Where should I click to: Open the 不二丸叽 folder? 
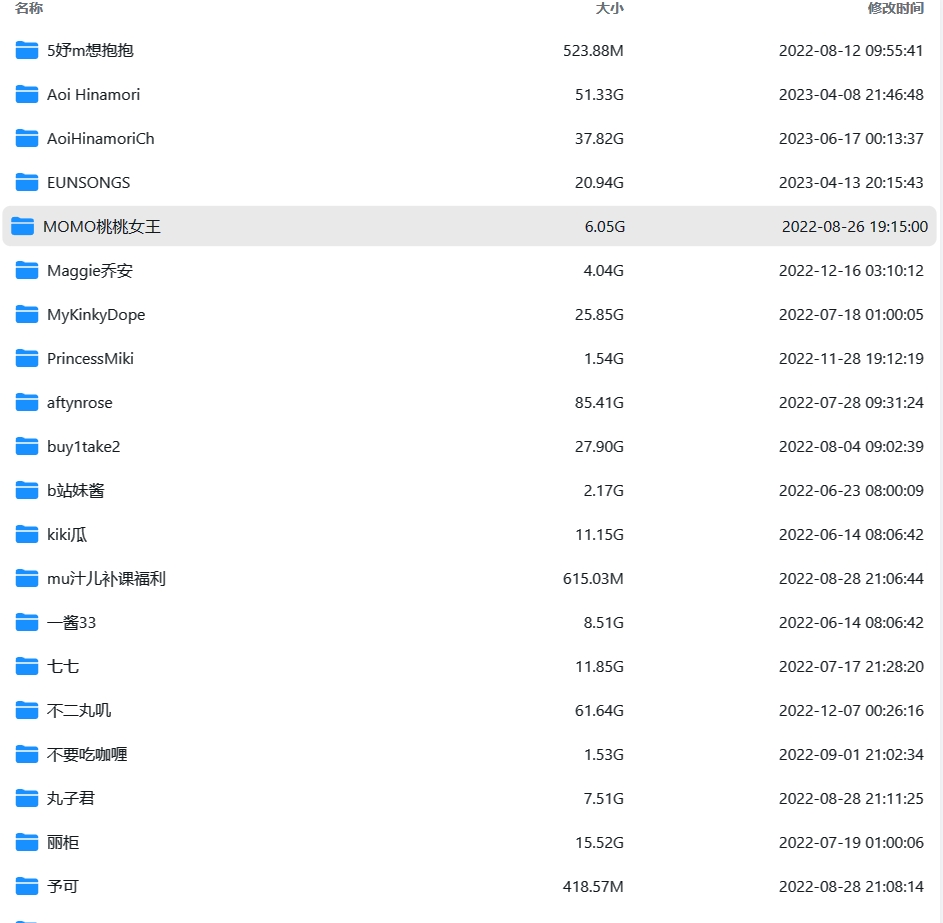click(x=79, y=711)
